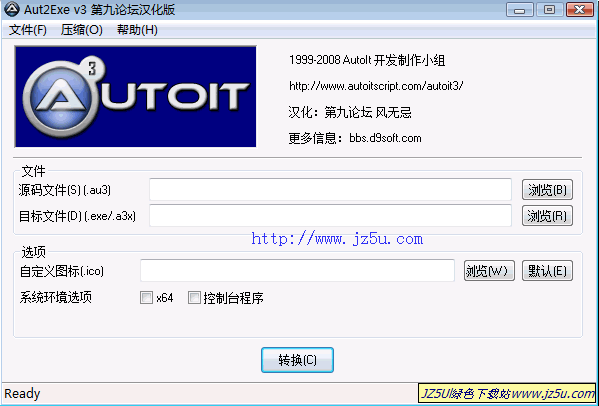The width and height of the screenshot is (599, 406).
Task: Click the bbs.d9soft.com info text
Action: [385, 138]
